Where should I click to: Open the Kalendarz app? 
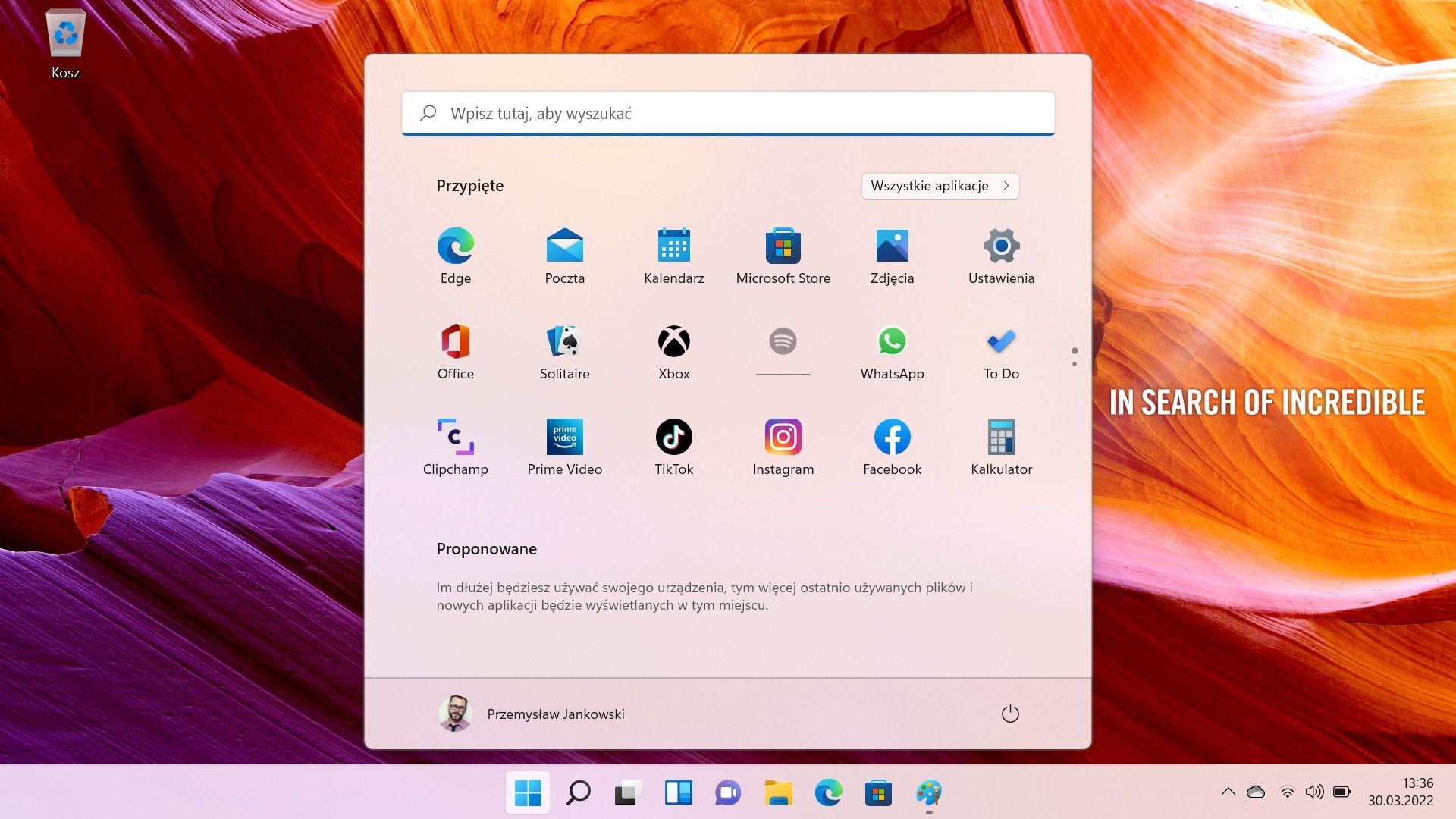click(x=674, y=256)
